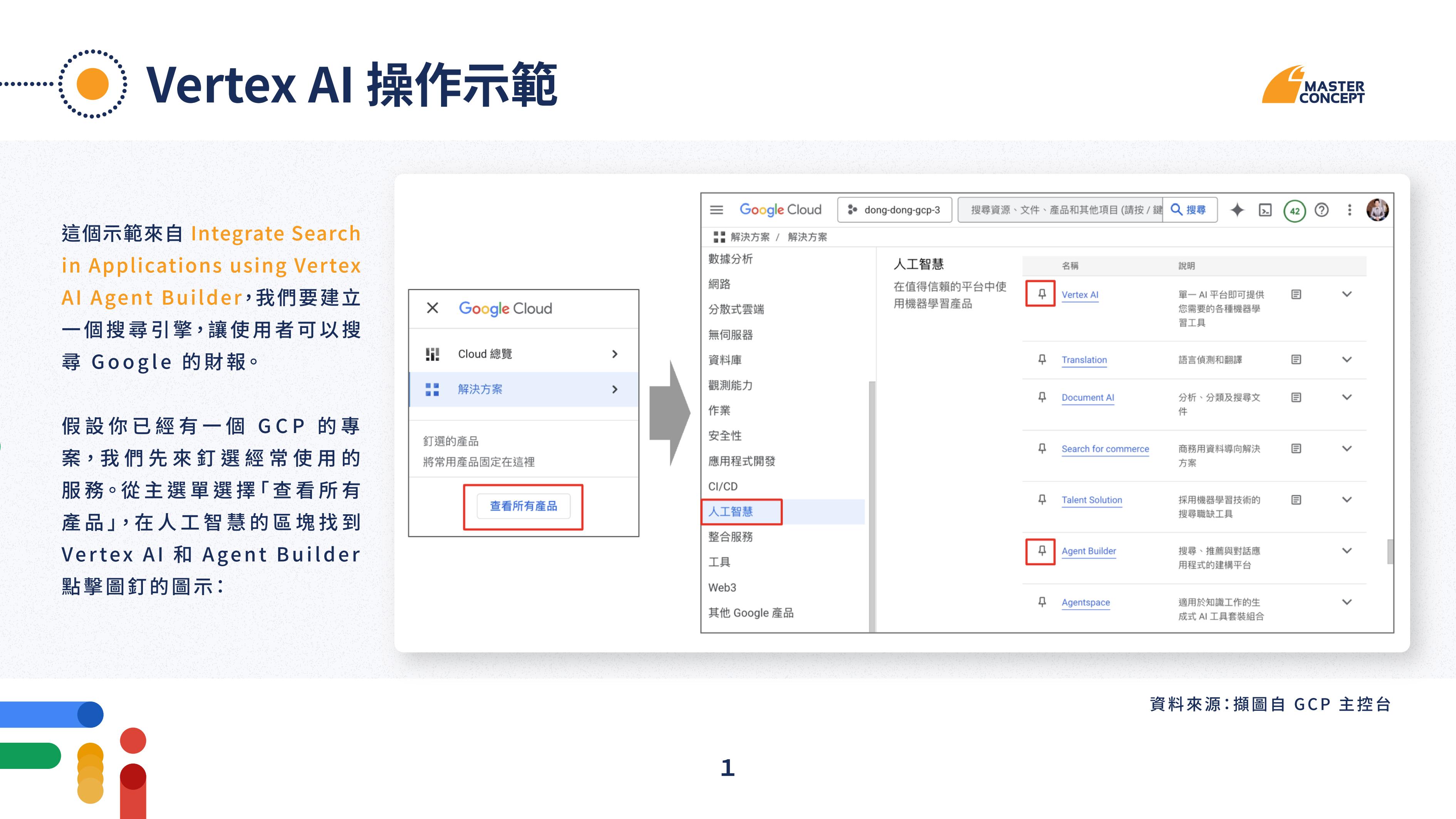This screenshot has width=1456, height=819.
Task: Pin Vertex AI product
Action: [1042, 294]
